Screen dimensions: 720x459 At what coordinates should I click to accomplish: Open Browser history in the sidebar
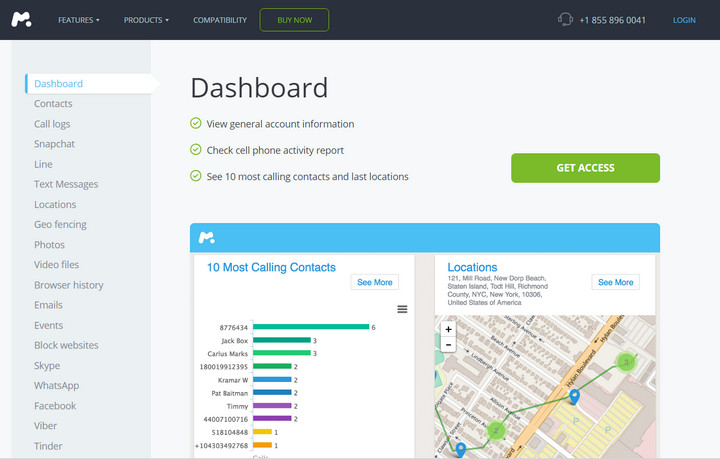[x=69, y=285]
